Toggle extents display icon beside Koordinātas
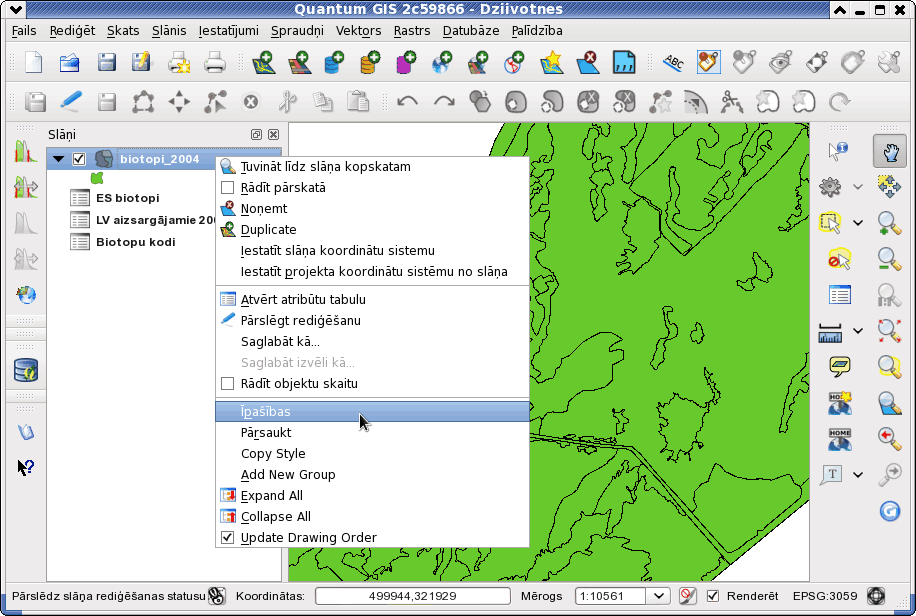The image size is (916, 616). [217, 596]
